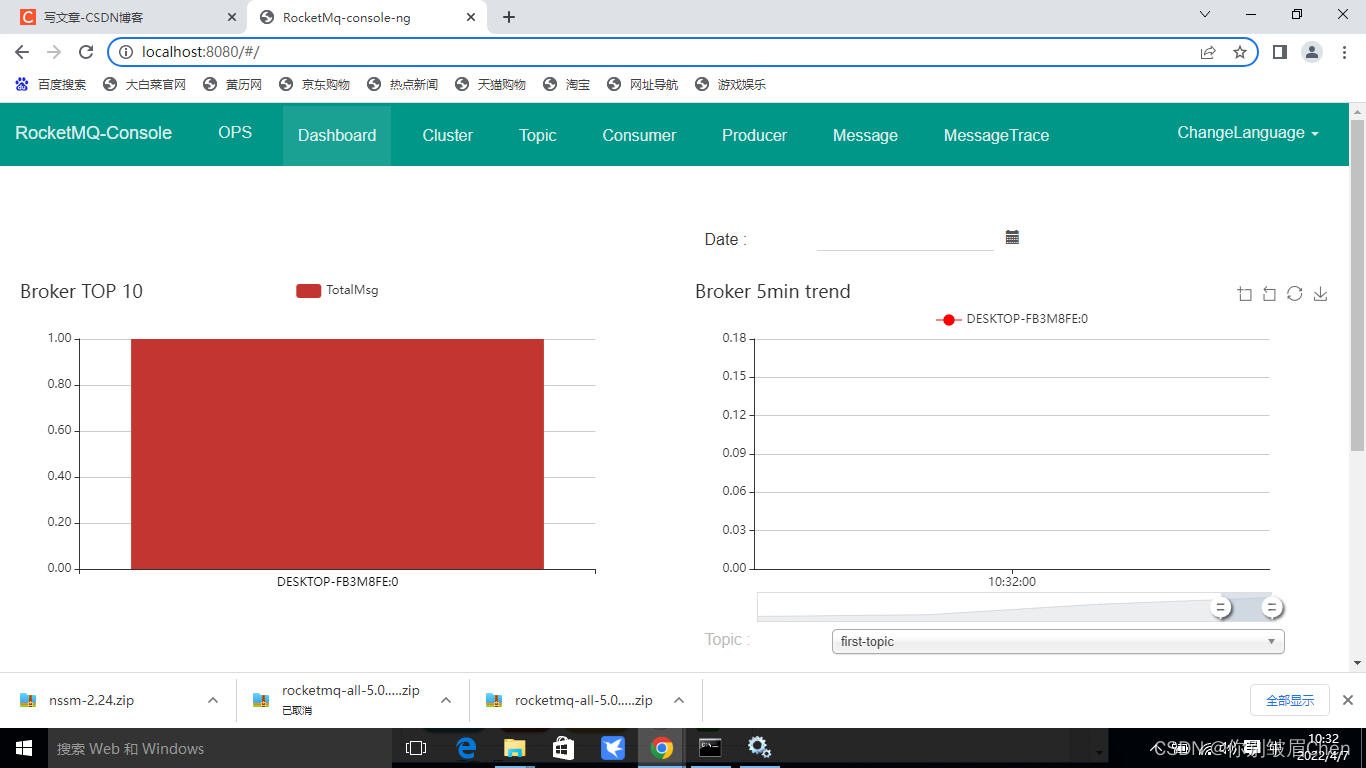Click the right data zoom slider handle

click(x=1272, y=607)
